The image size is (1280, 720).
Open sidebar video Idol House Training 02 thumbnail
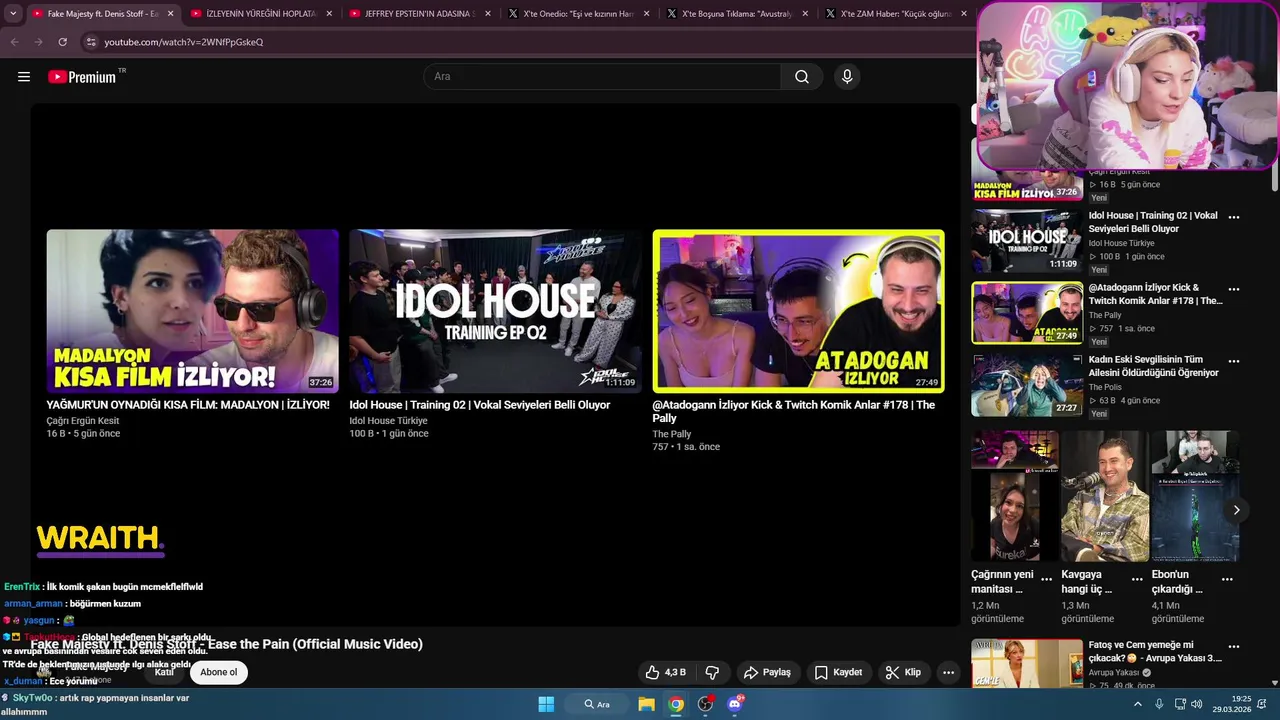click(x=1027, y=241)
